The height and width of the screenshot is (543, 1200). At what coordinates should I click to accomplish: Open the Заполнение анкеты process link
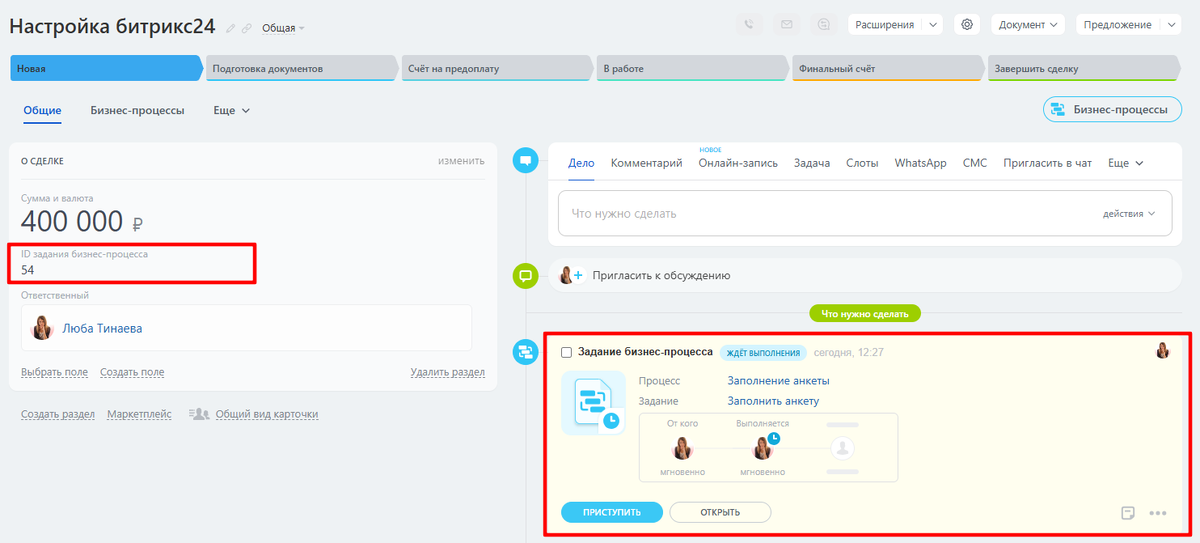tap(778, 381)
